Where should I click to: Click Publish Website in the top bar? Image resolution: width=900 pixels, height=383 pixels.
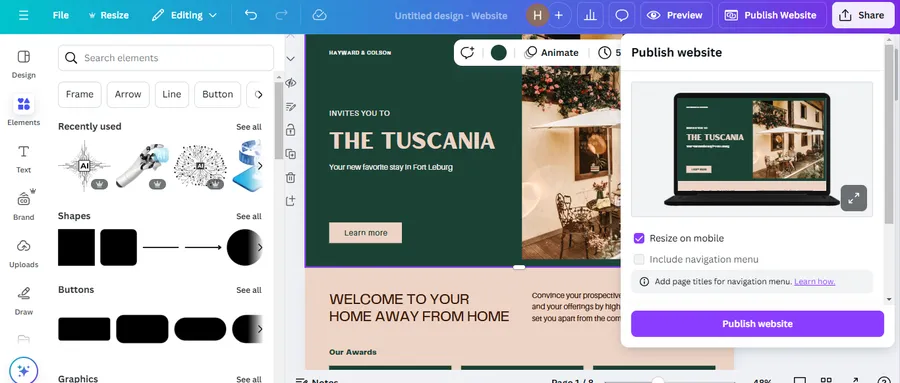tap(772, 16)
